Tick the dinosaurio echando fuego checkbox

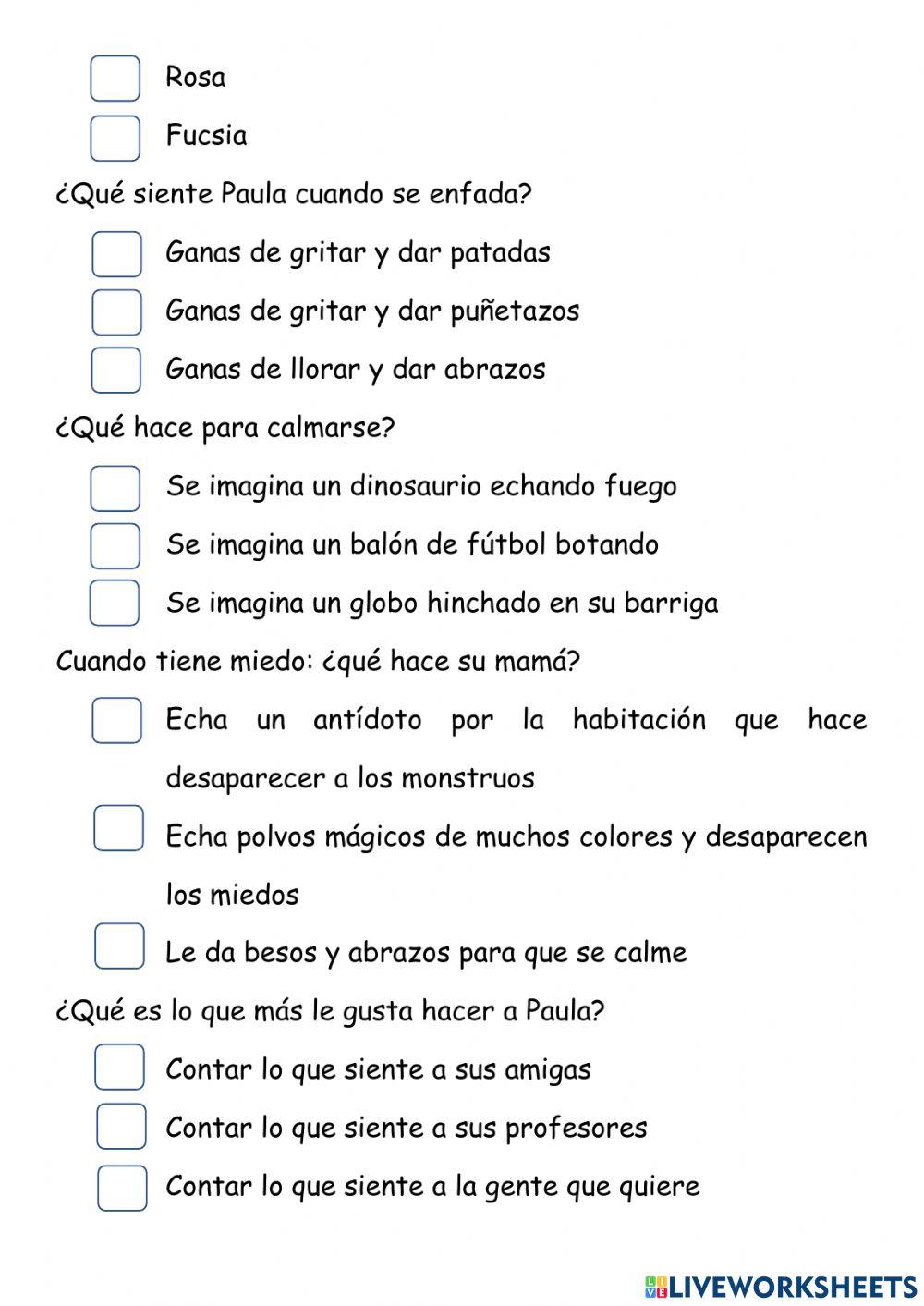(115, 488)
